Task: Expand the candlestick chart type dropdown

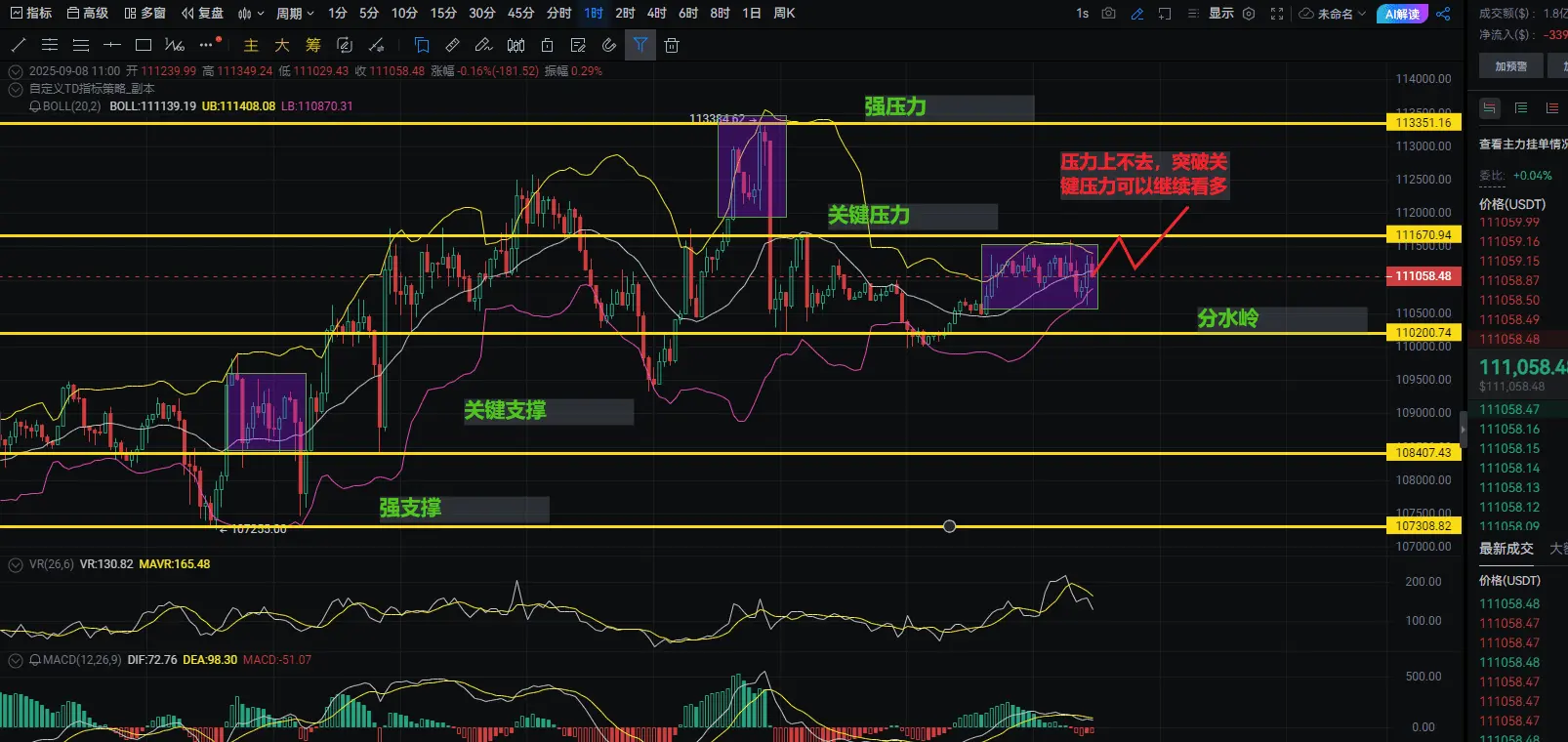Action: click(x=251, y=14)
